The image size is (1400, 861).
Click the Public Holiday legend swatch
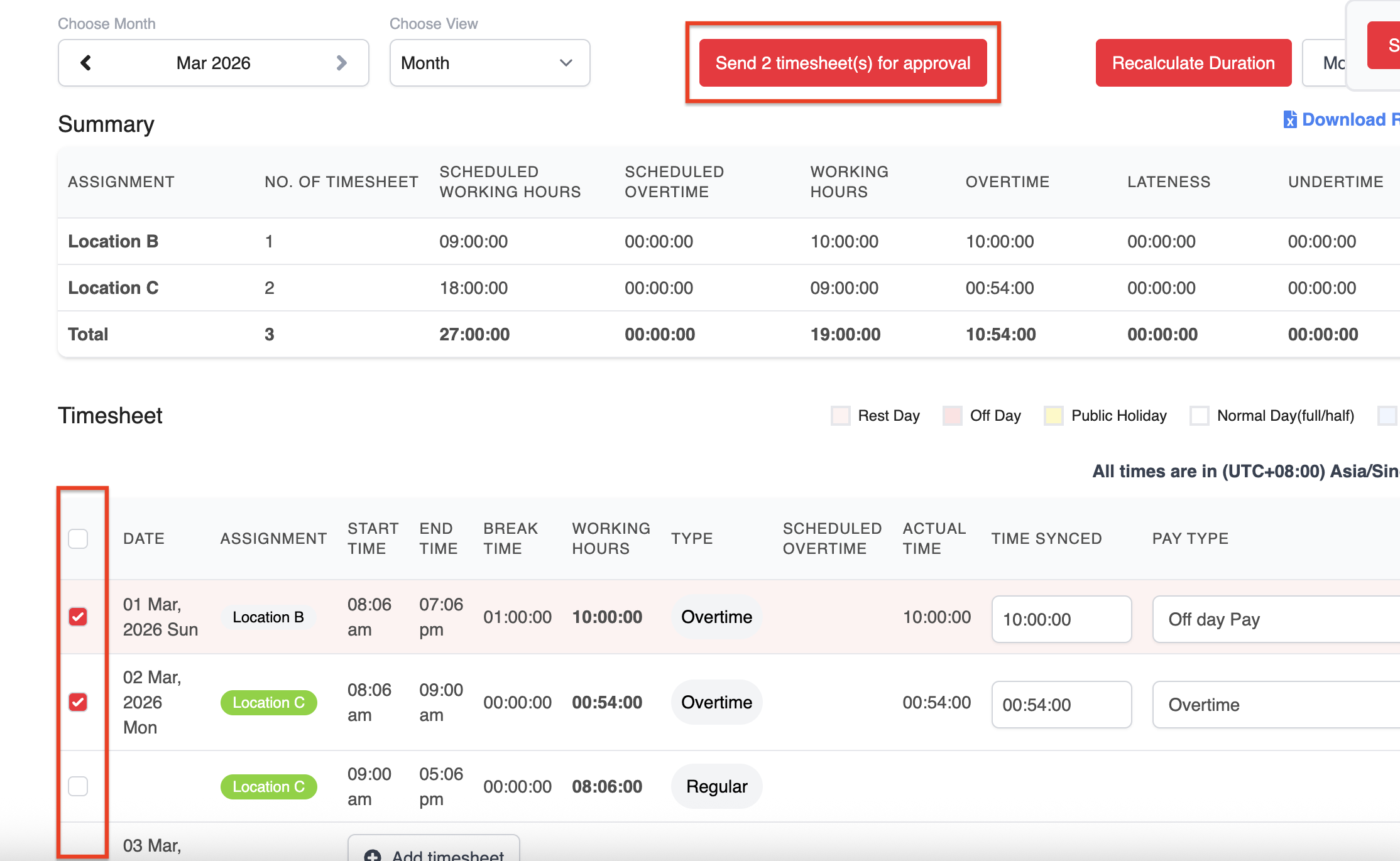(x=1053, y=416)
